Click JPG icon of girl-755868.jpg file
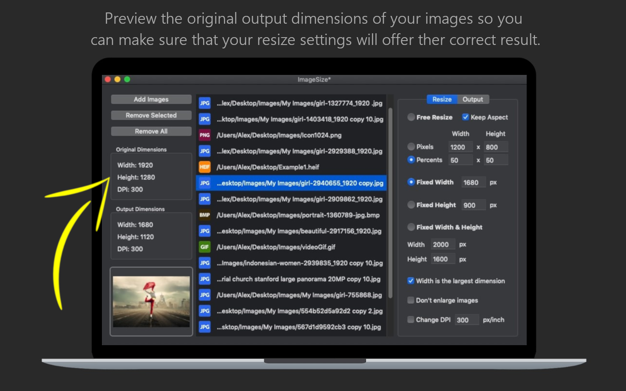 tap(204, 295)
